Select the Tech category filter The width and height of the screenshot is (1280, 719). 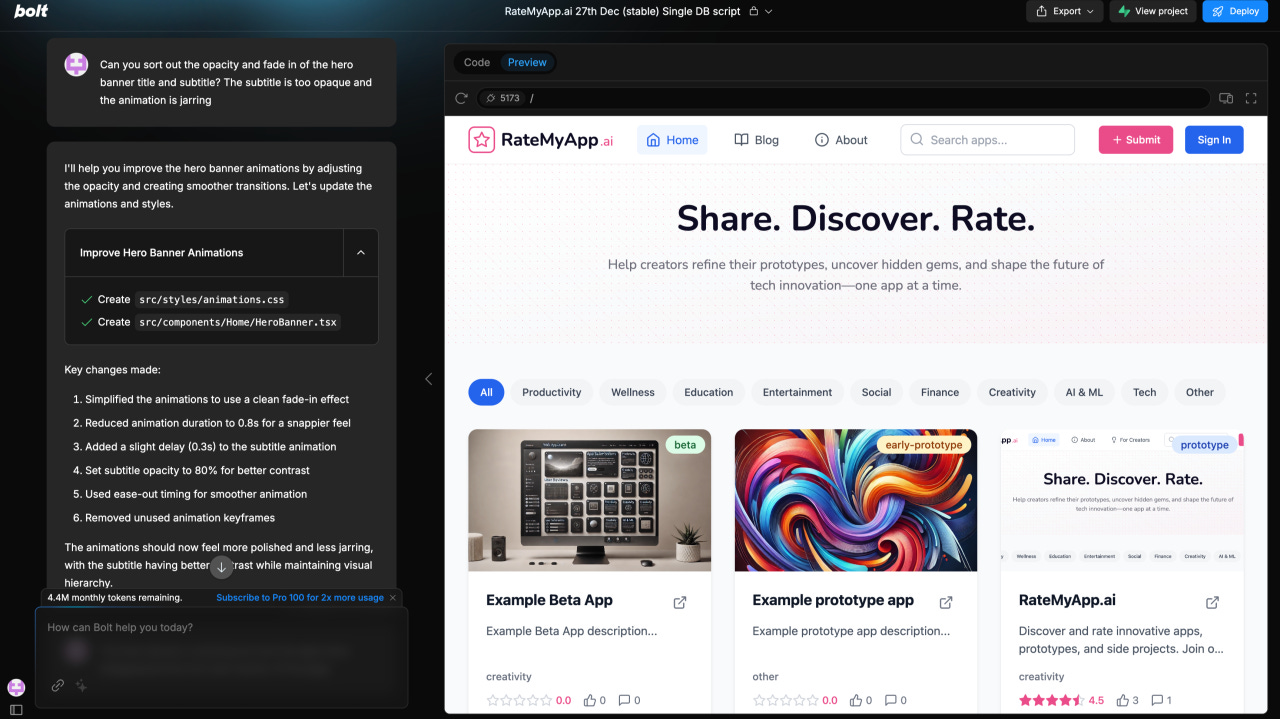point(1145,392)
